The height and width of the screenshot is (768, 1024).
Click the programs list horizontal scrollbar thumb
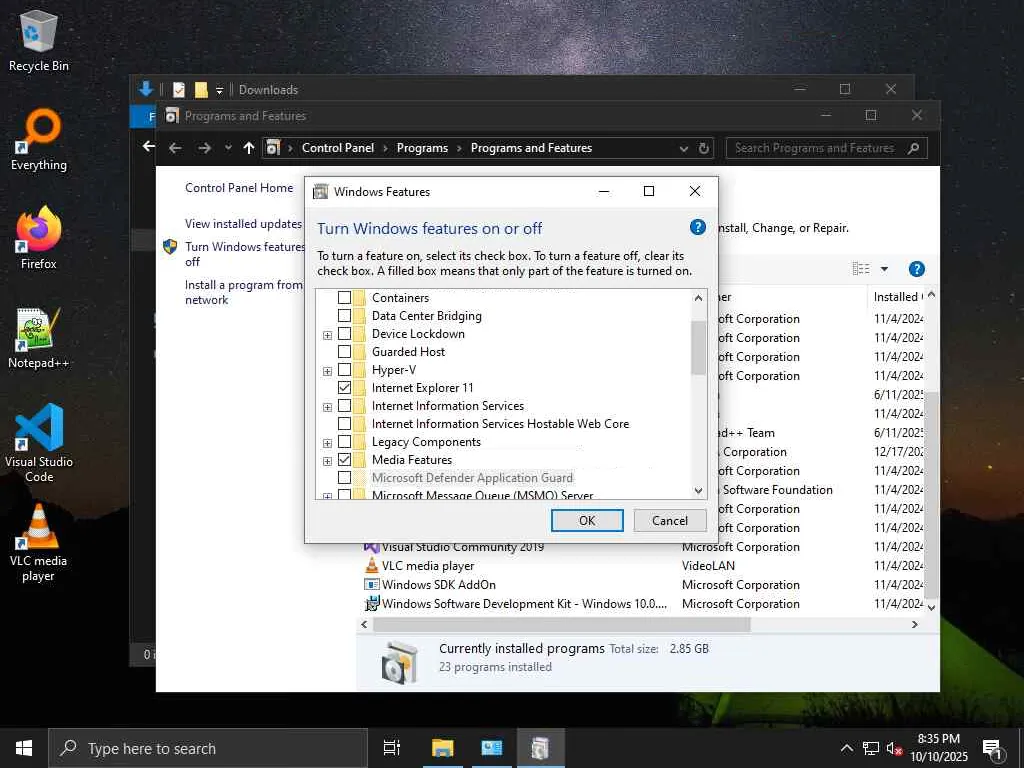coord(562,624)
